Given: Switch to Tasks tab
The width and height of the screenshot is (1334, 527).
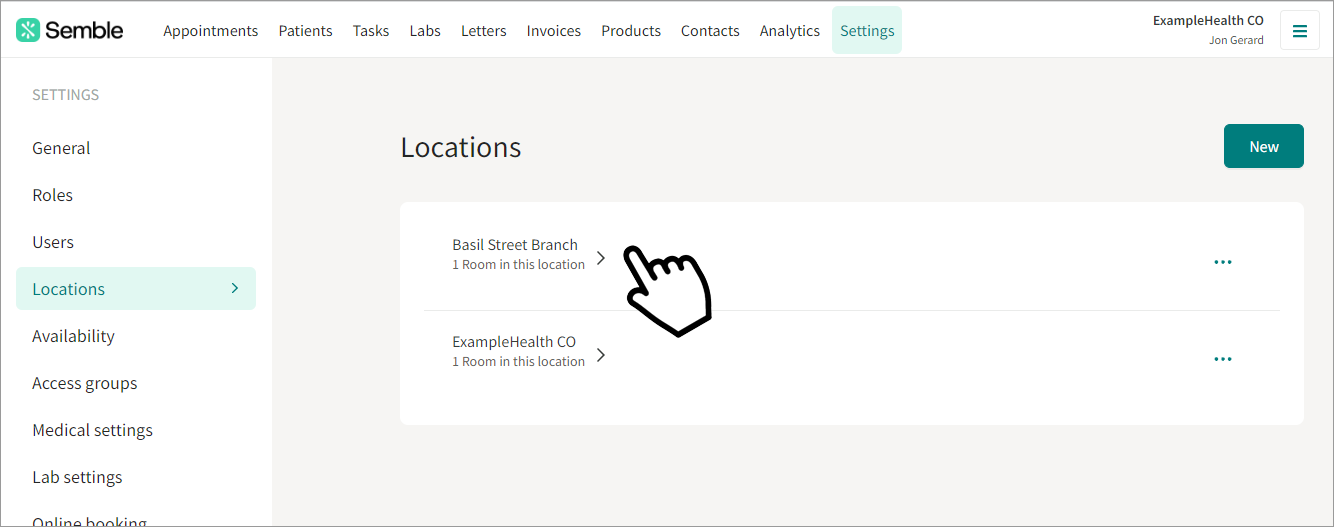Looking at the screenshot, I should click(x=371, y=31).
